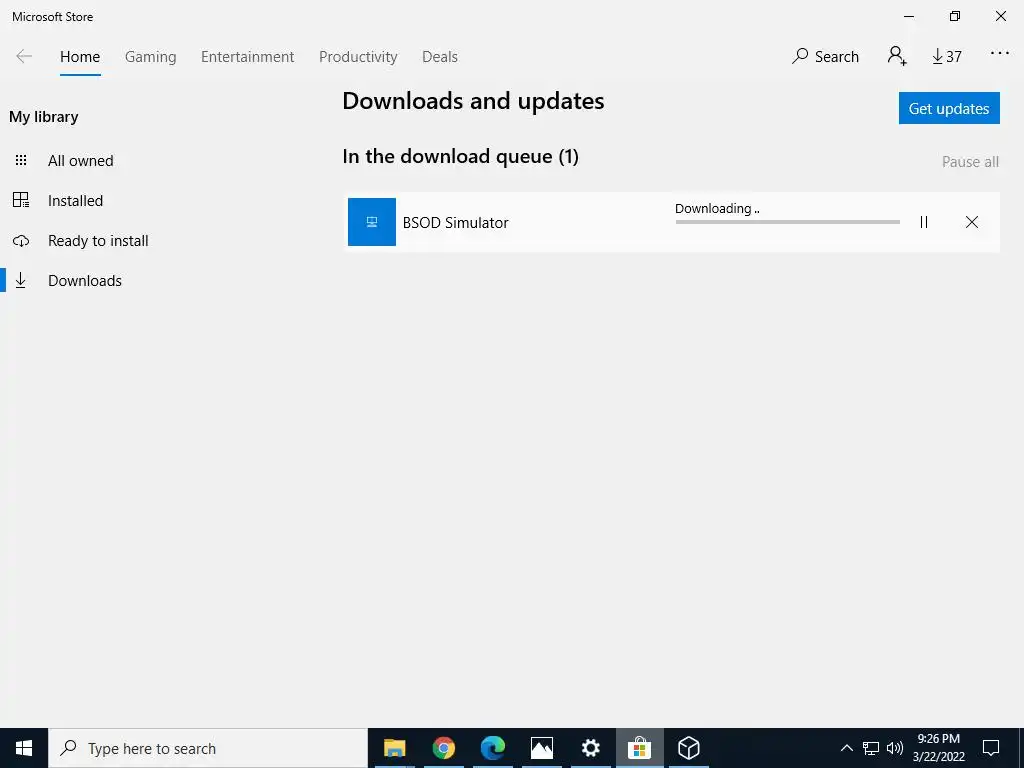Show Installed apps in library
The height and width of the screenshot is (768, 1024).
coord(75,200)
